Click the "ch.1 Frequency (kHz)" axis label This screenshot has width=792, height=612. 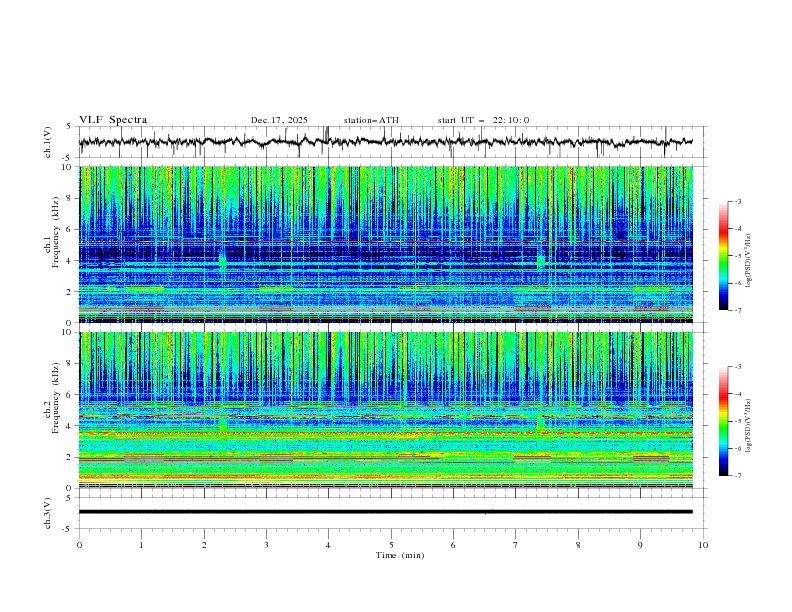pos(52,230)
